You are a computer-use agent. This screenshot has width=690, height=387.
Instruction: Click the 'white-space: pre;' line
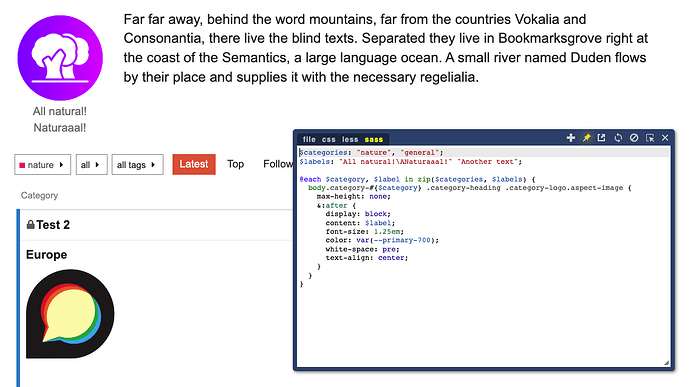click(362, 249)
